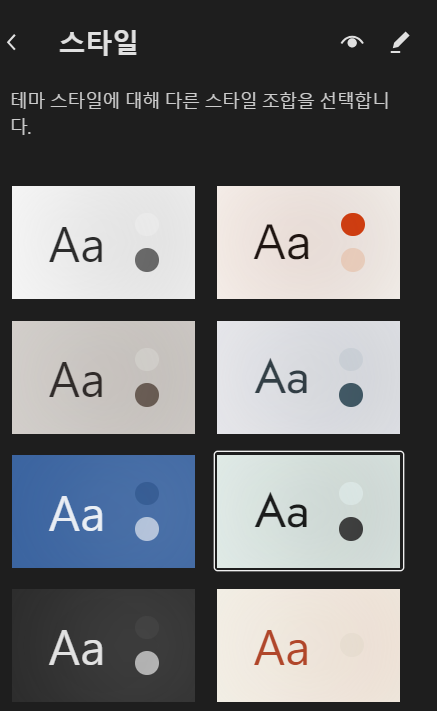437x711 pixels.
Task: Select the taupe beige style variation
Action: point(103,377)
